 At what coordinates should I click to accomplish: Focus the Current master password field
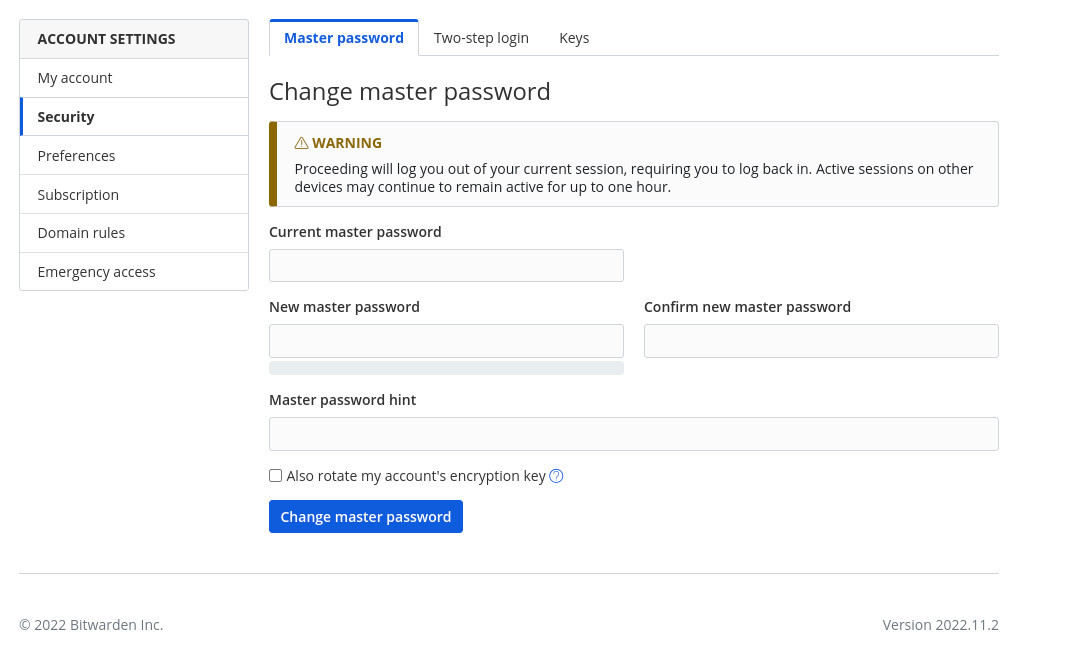pyautogui.click(x=446, y=266)
